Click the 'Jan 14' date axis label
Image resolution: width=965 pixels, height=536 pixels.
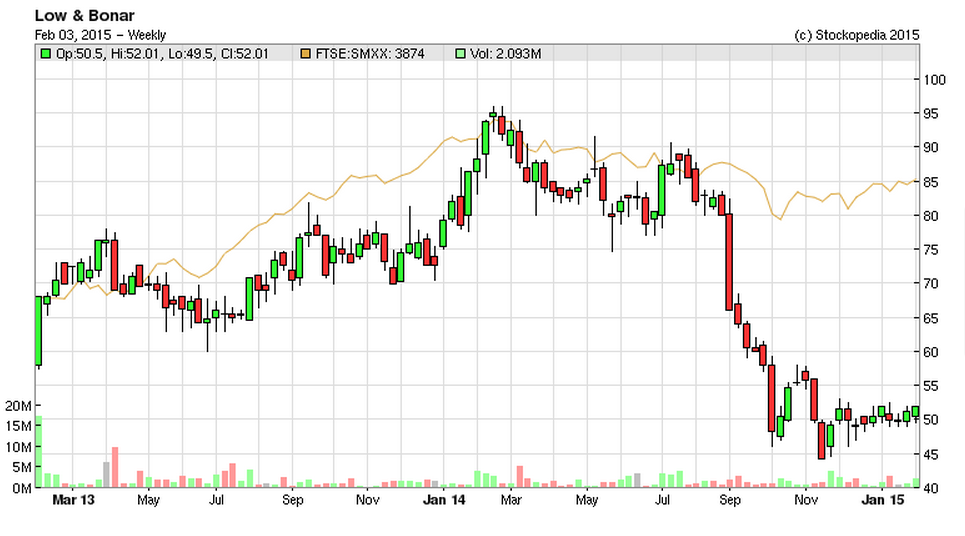click(444, 500)
